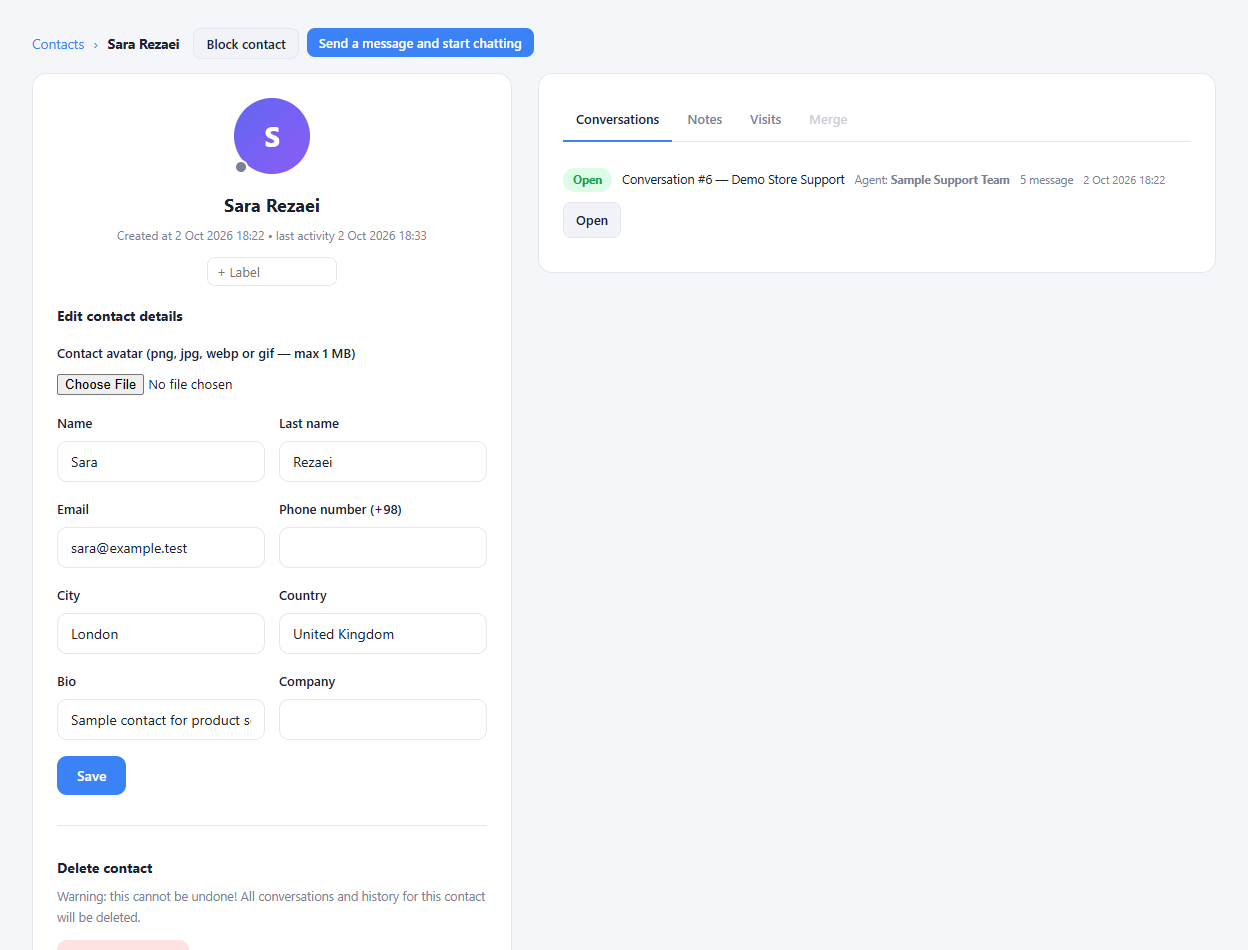This screenshot has height=950, width=1248.
Task: Click the 5 message count
Action: point(1046,180)
